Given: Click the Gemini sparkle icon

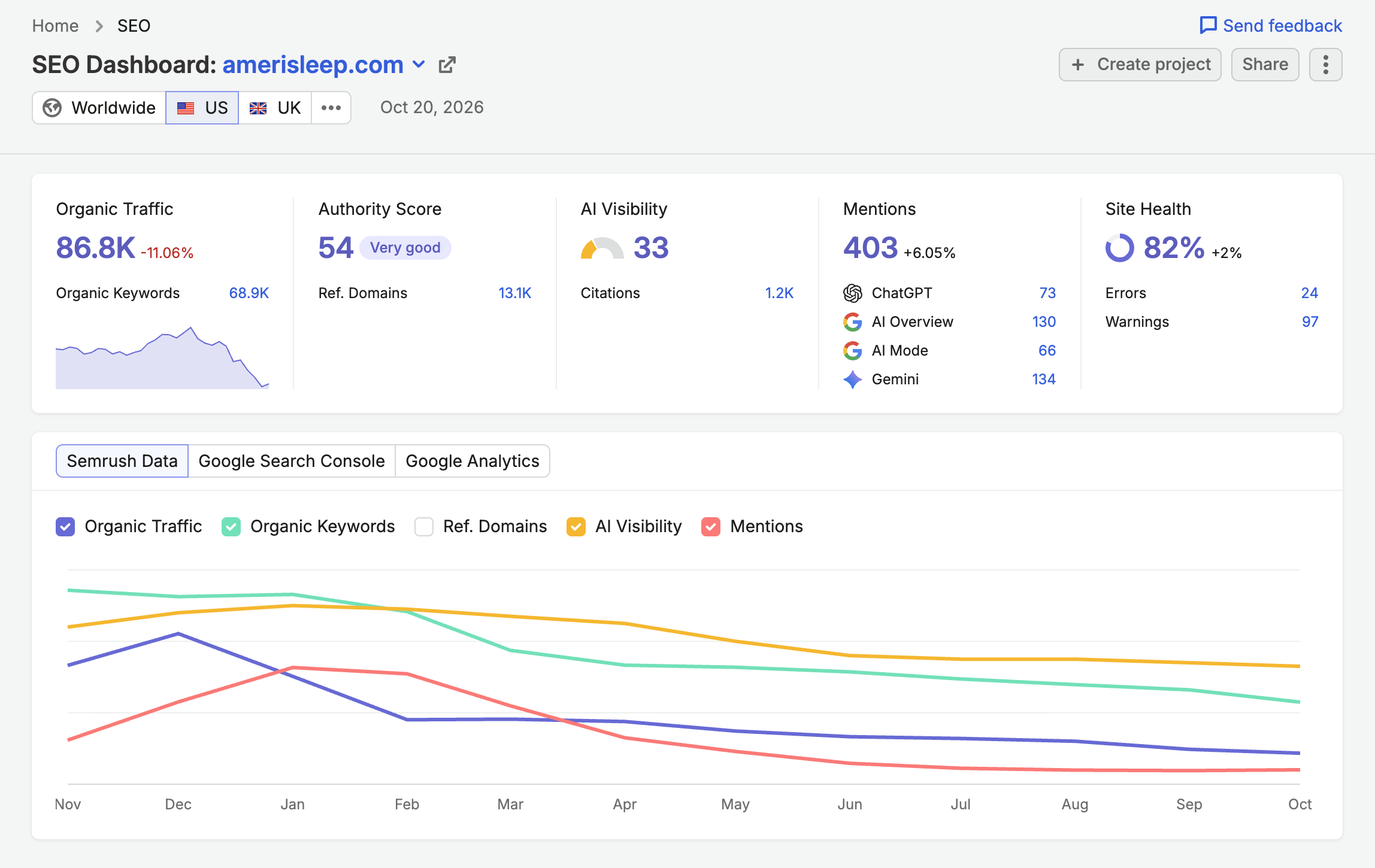Looking at the screenshot, I should coord(852,379).
